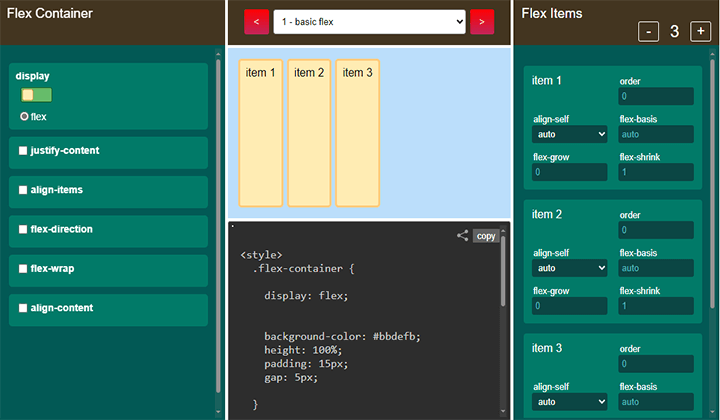Turn on the flex-wrap checkbox
Image resolution: width=720 pixels, height=420 pixels.
[23, 268]
